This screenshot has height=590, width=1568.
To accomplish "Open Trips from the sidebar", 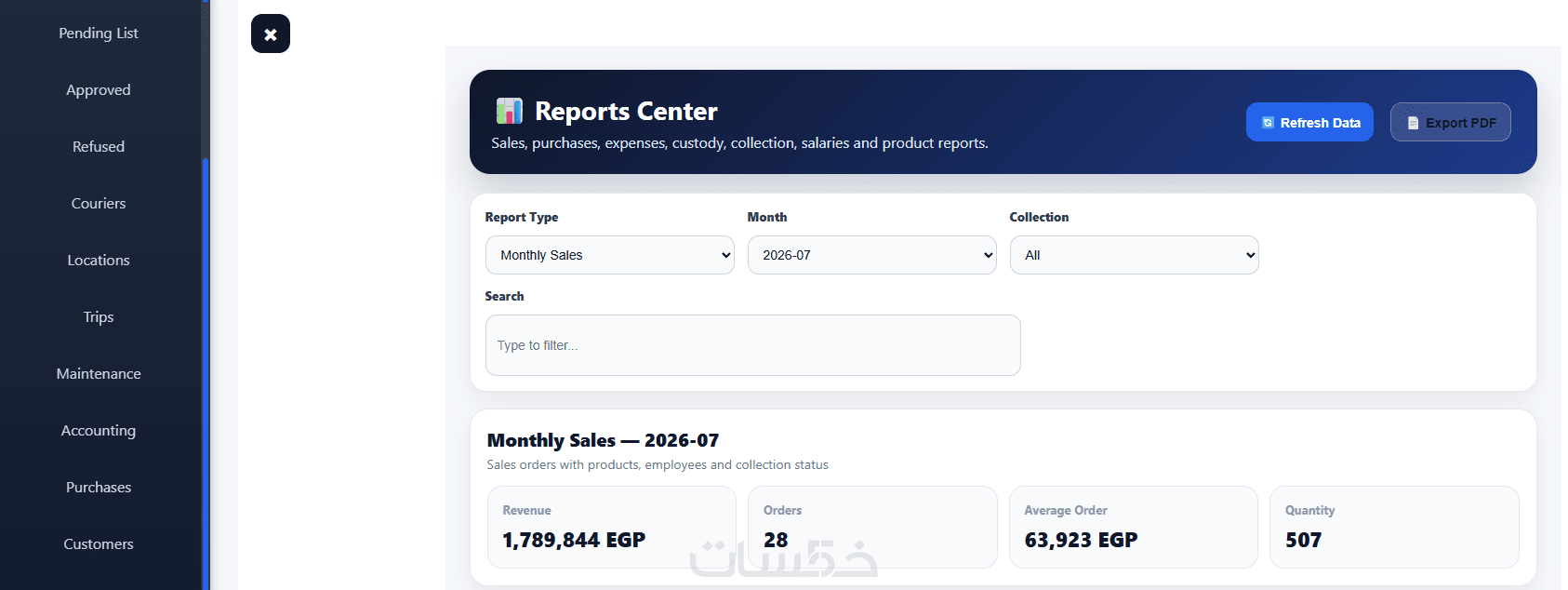I will pyautogui.click(x=99, y=316).
